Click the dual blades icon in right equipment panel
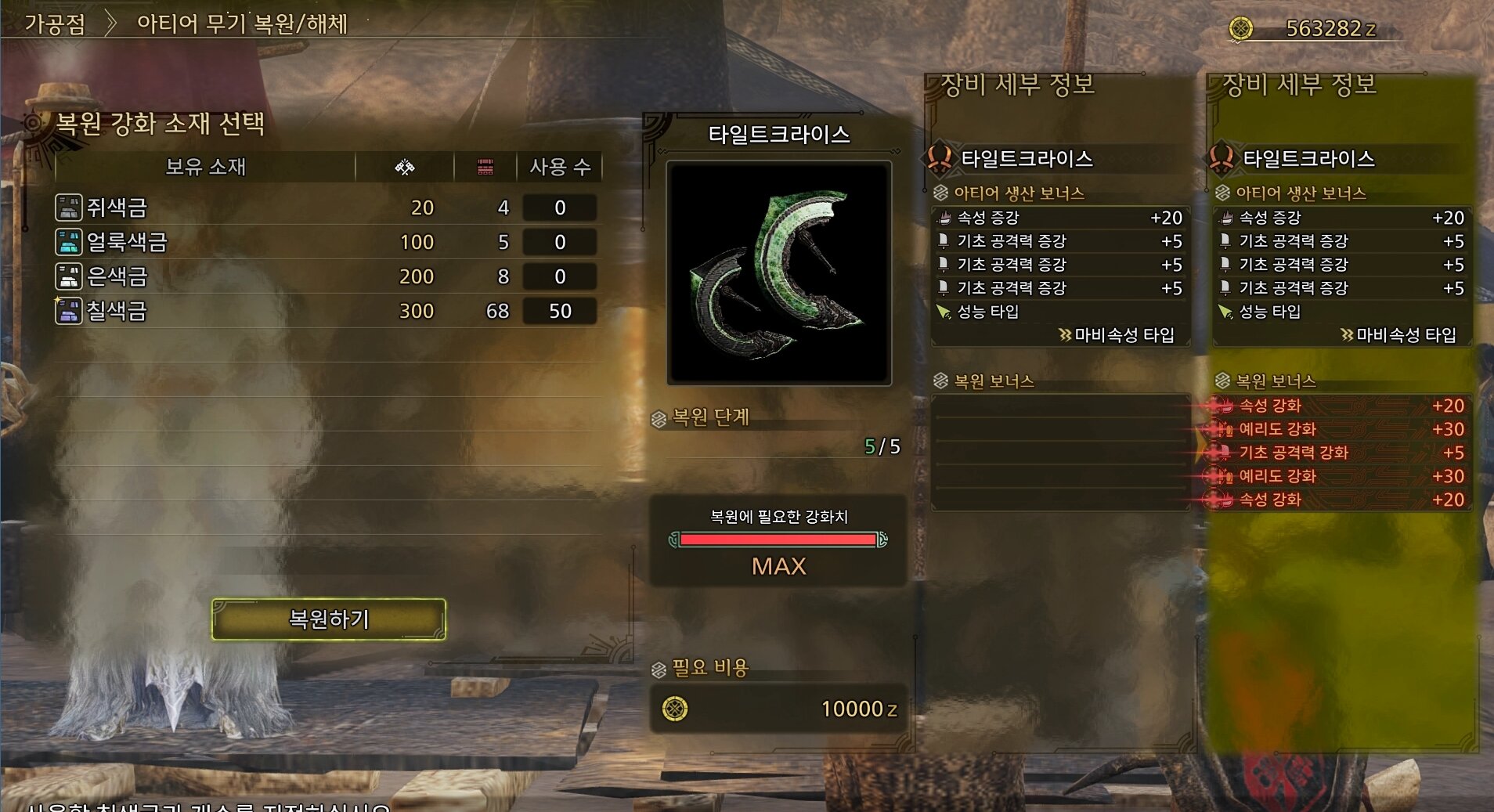Viewport: 1494px width, 812px height. (1222, 158)
